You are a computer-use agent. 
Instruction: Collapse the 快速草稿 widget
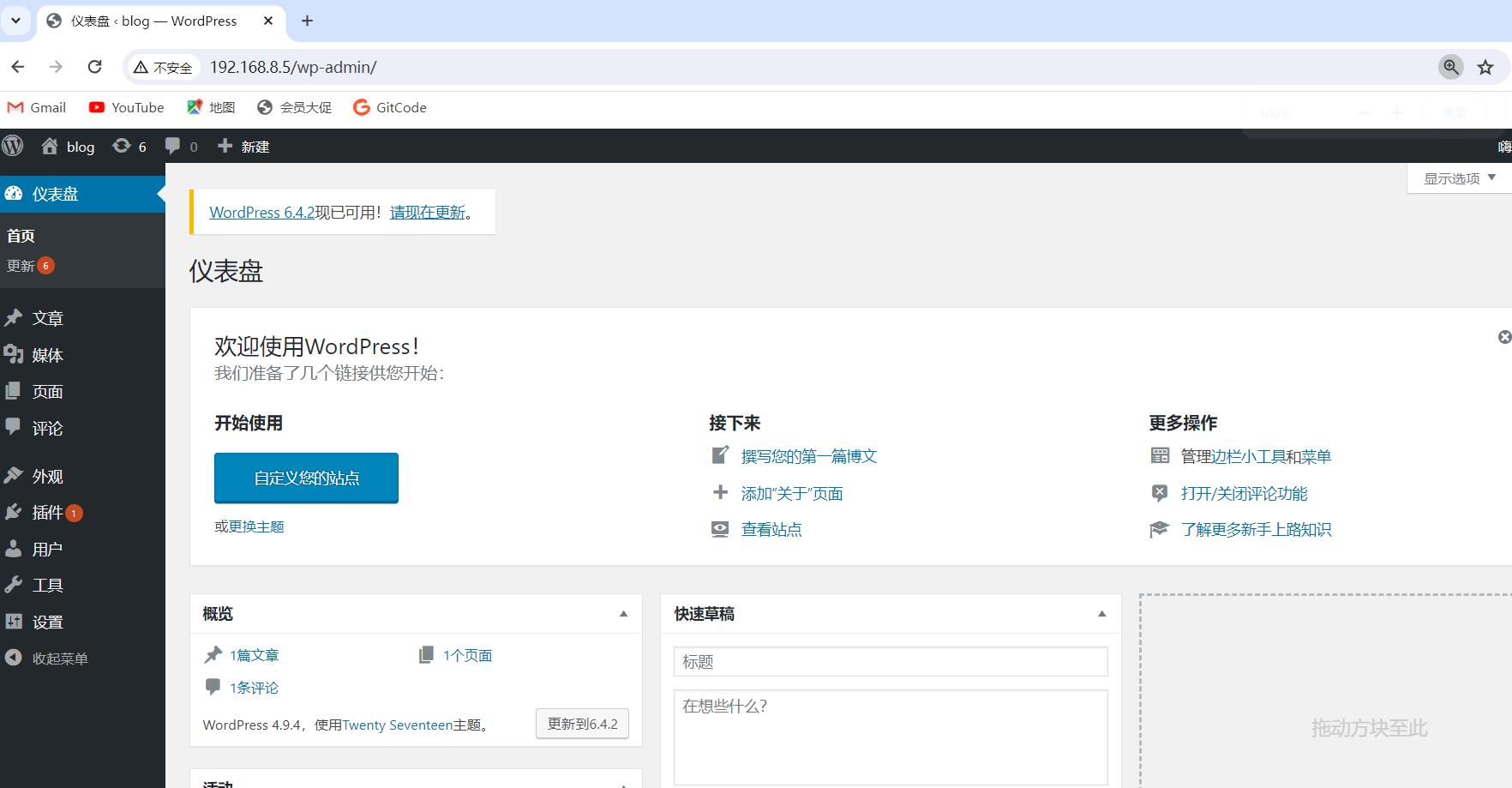[1102, 614]
